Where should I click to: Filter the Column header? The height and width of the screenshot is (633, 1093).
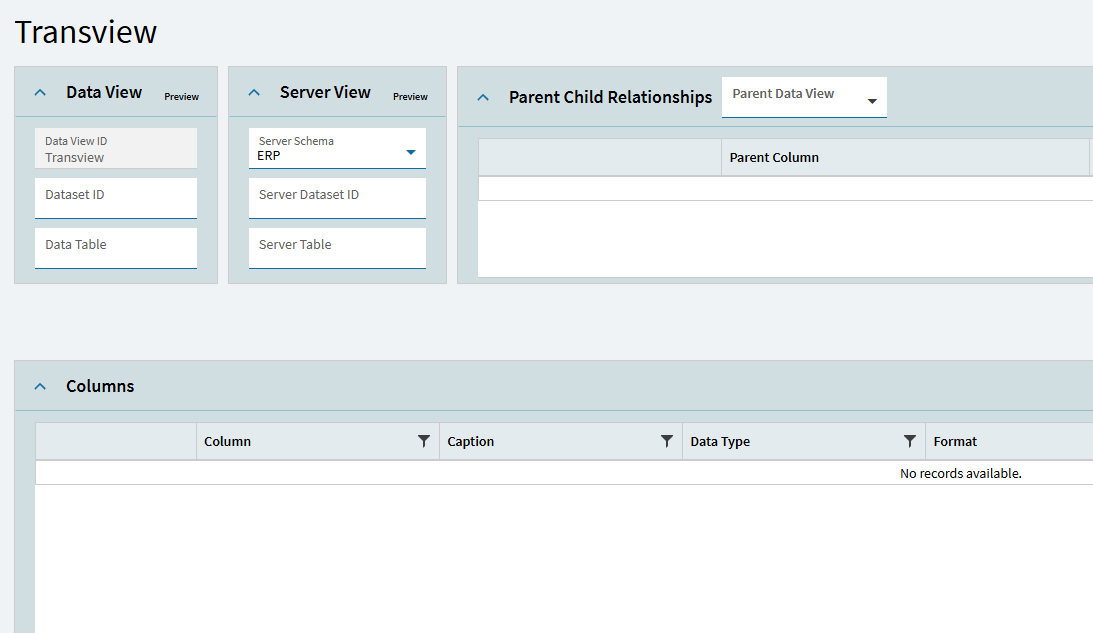pyautogui.click(x=424, y=441)
